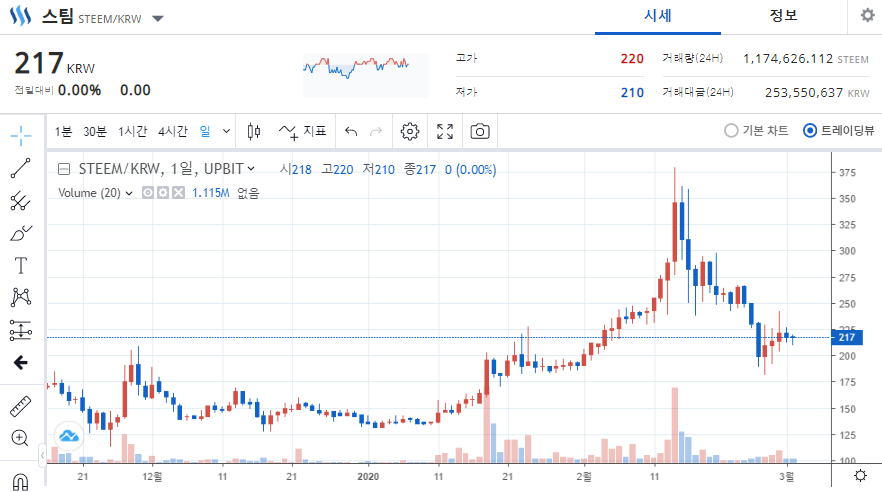
Task: Open the pitchfork drawing tools
Action: [x=21, y=201]
